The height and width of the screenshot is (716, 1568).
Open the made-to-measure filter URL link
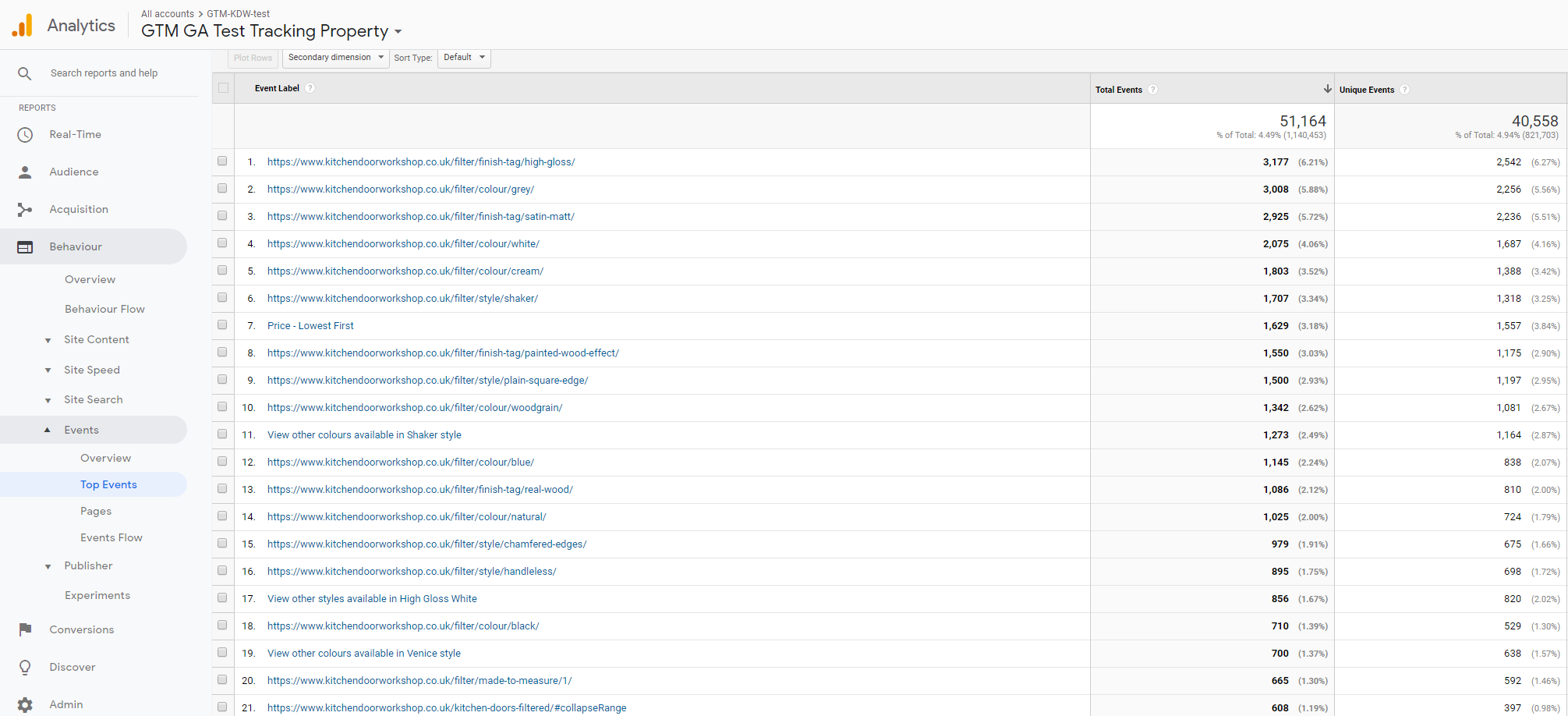[419, 681]
